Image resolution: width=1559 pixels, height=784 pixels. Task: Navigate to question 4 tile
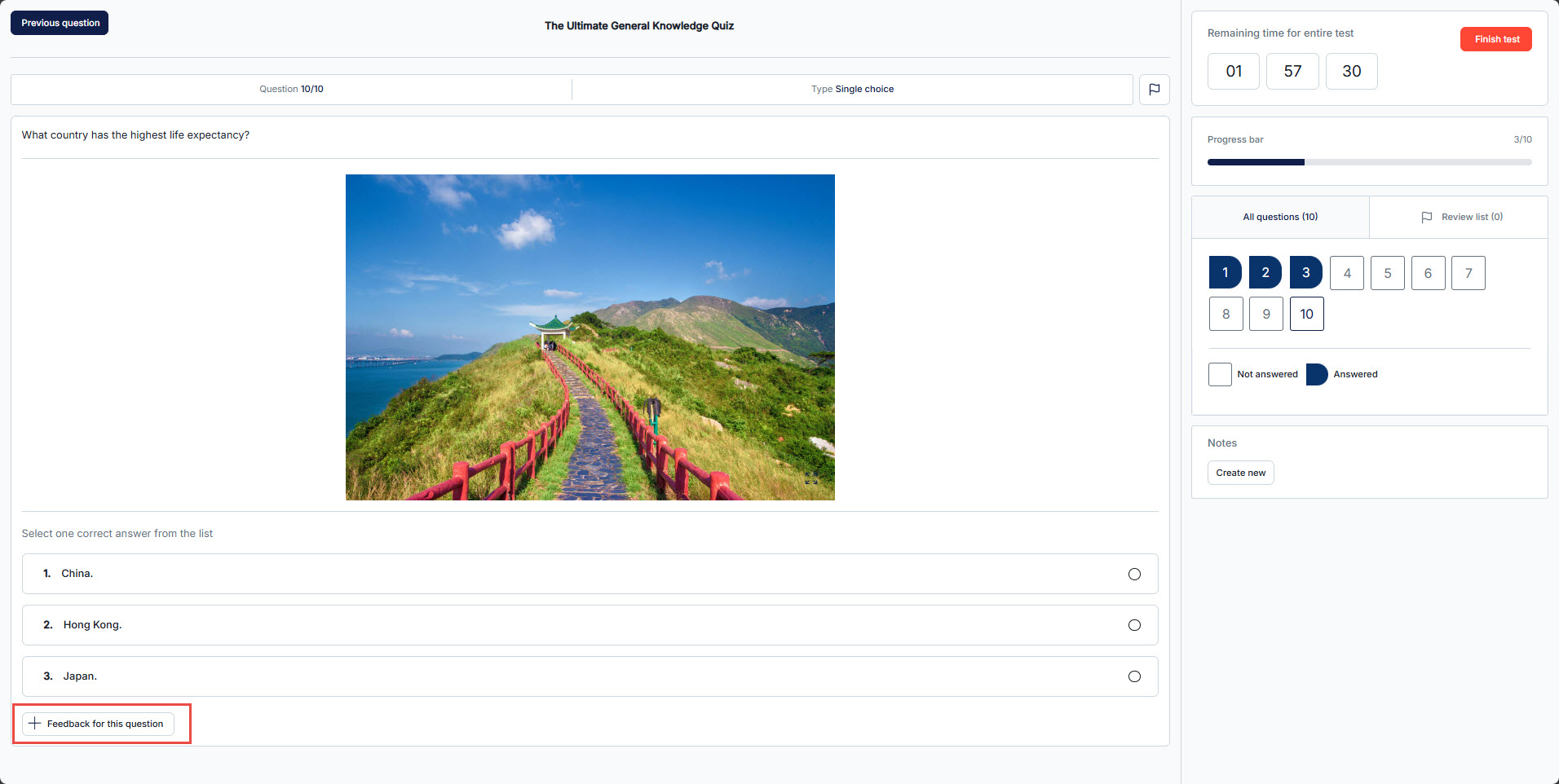point(1346,273)
